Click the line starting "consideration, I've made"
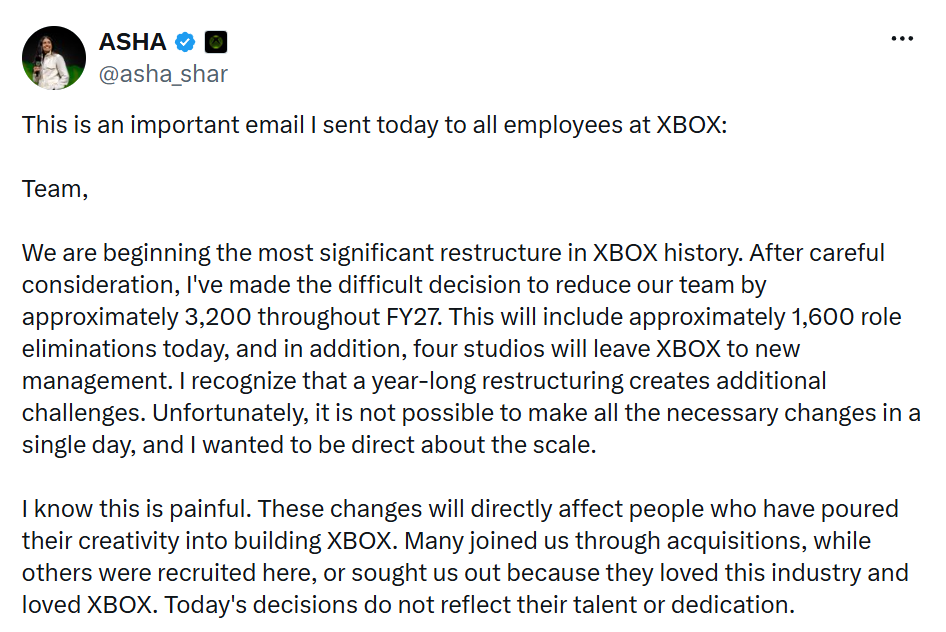946x632 pixels. (x=394, y=285)
